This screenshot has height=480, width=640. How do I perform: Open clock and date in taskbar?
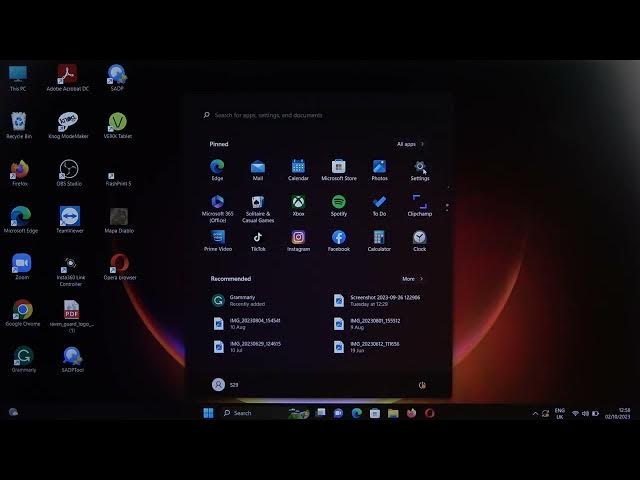coord(618,413)
